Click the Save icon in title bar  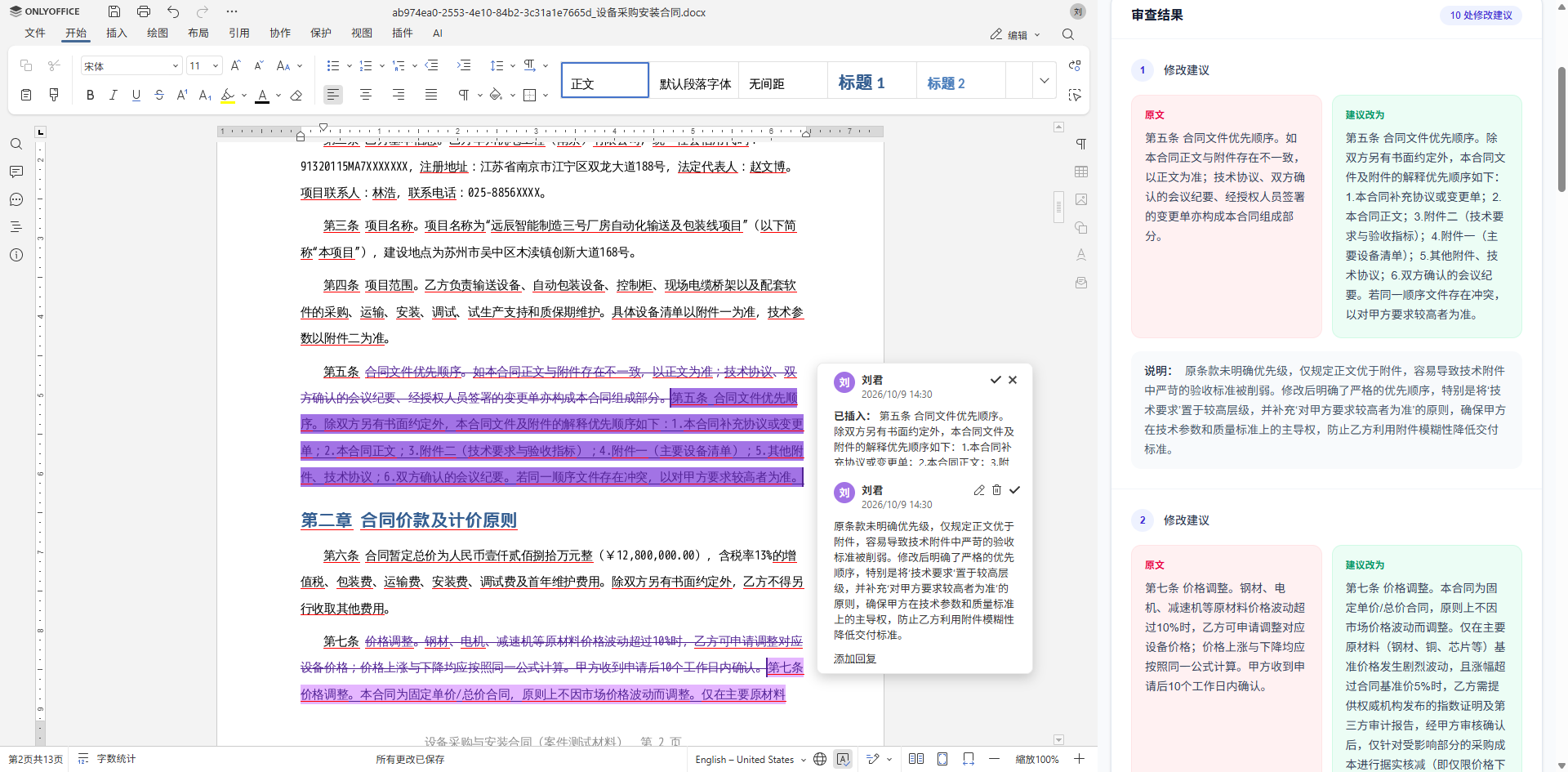[x=114, y=11]
